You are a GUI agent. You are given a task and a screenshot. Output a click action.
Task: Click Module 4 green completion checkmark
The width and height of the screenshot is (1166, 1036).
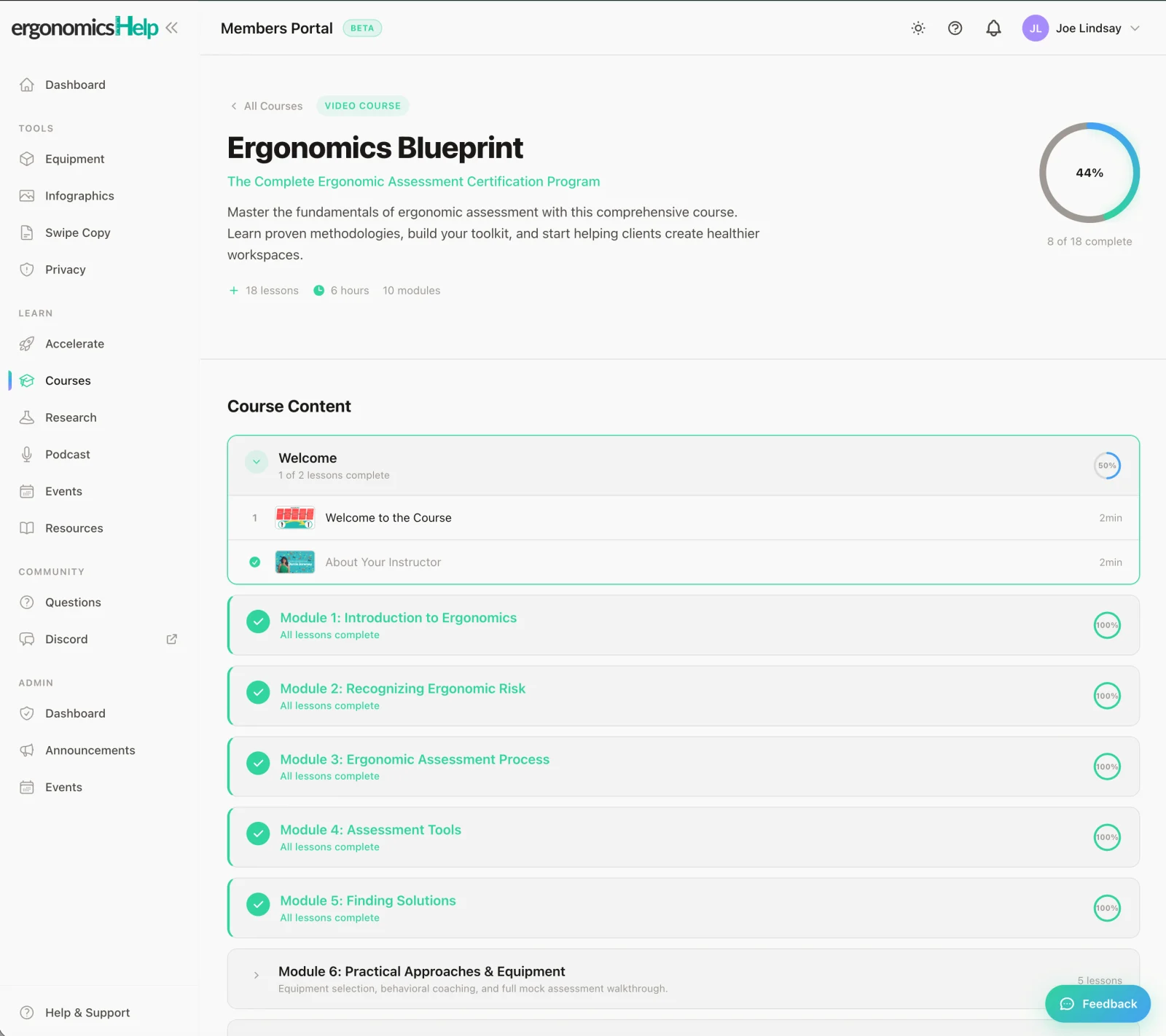(258, 834)
